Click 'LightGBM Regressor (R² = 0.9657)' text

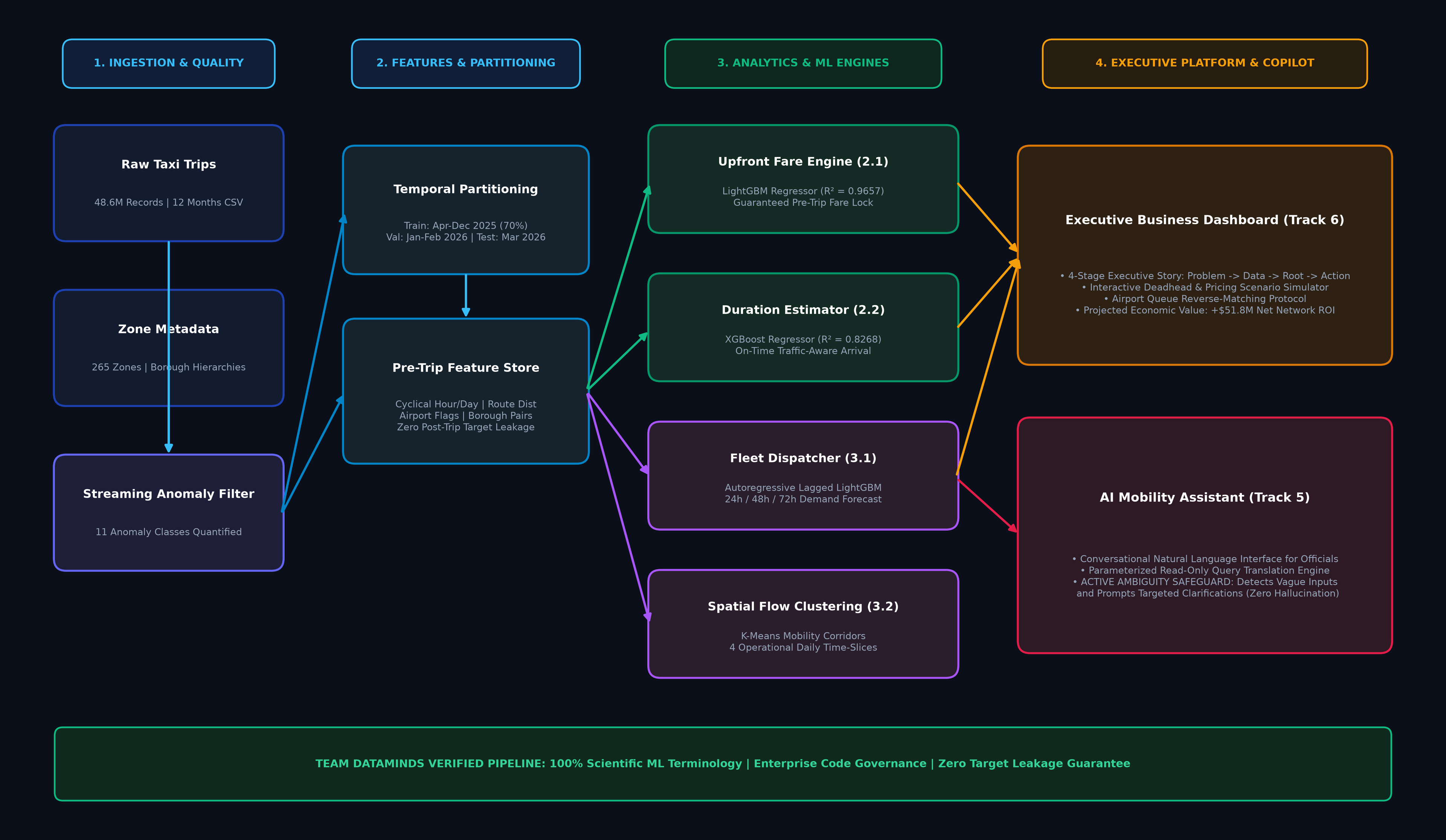(x=803, y=191)
